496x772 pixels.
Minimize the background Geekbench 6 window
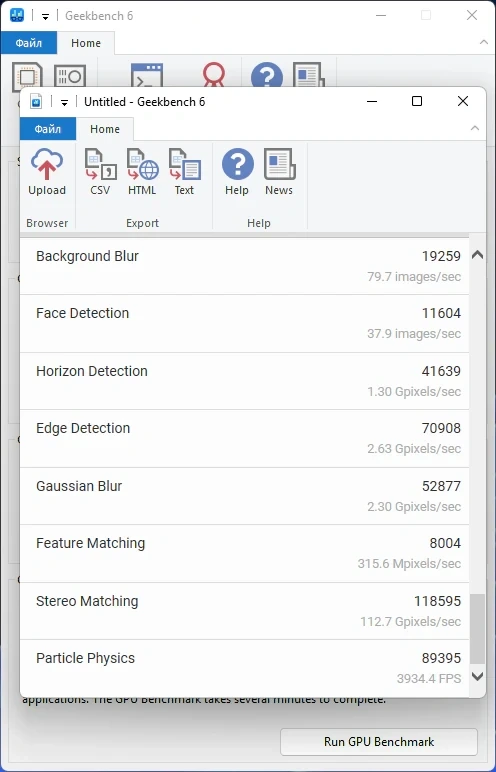[x=381, y=15]
